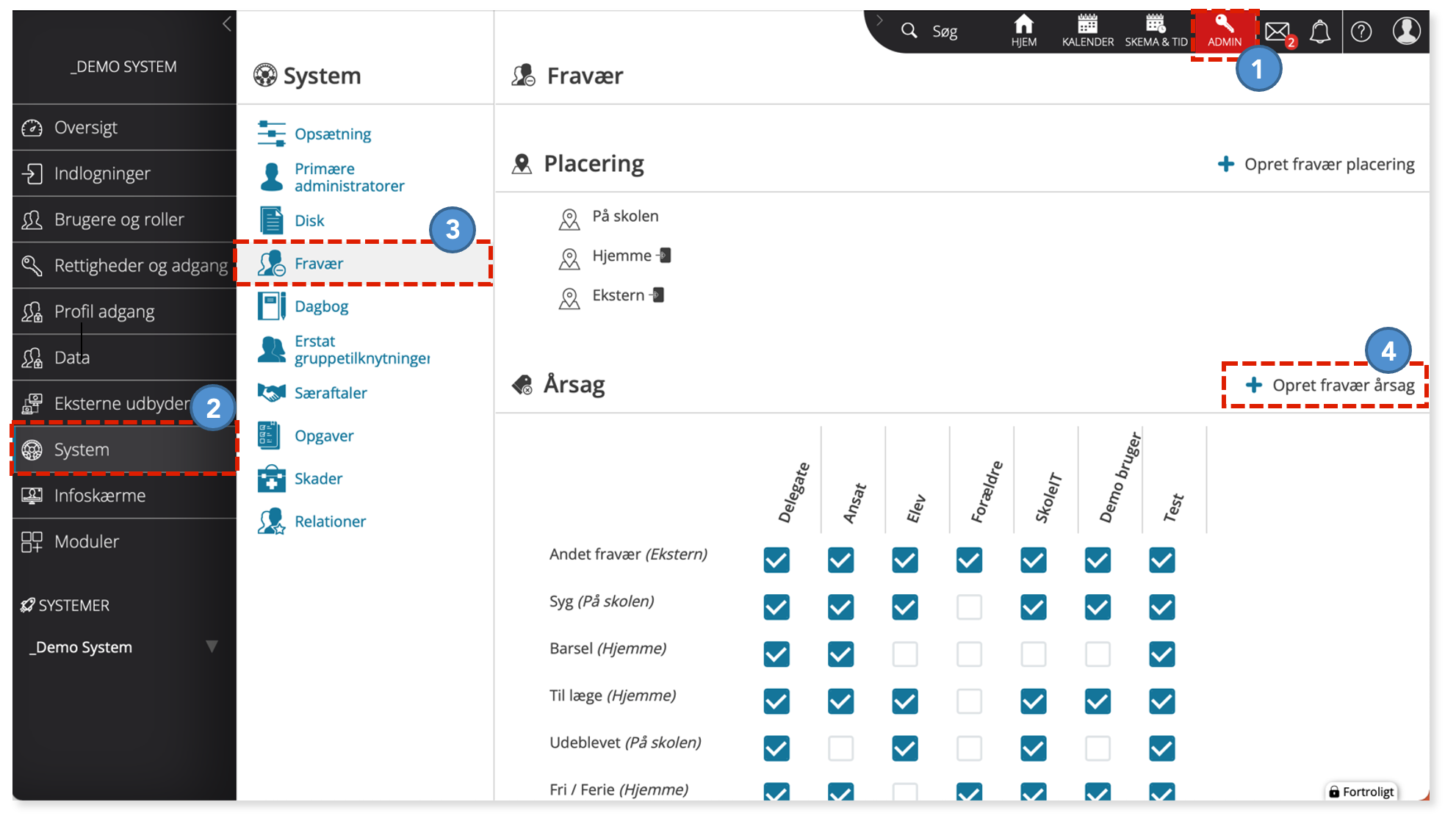Click the Erstat gruppetilknytninger icon

click(x=271, y=350)
